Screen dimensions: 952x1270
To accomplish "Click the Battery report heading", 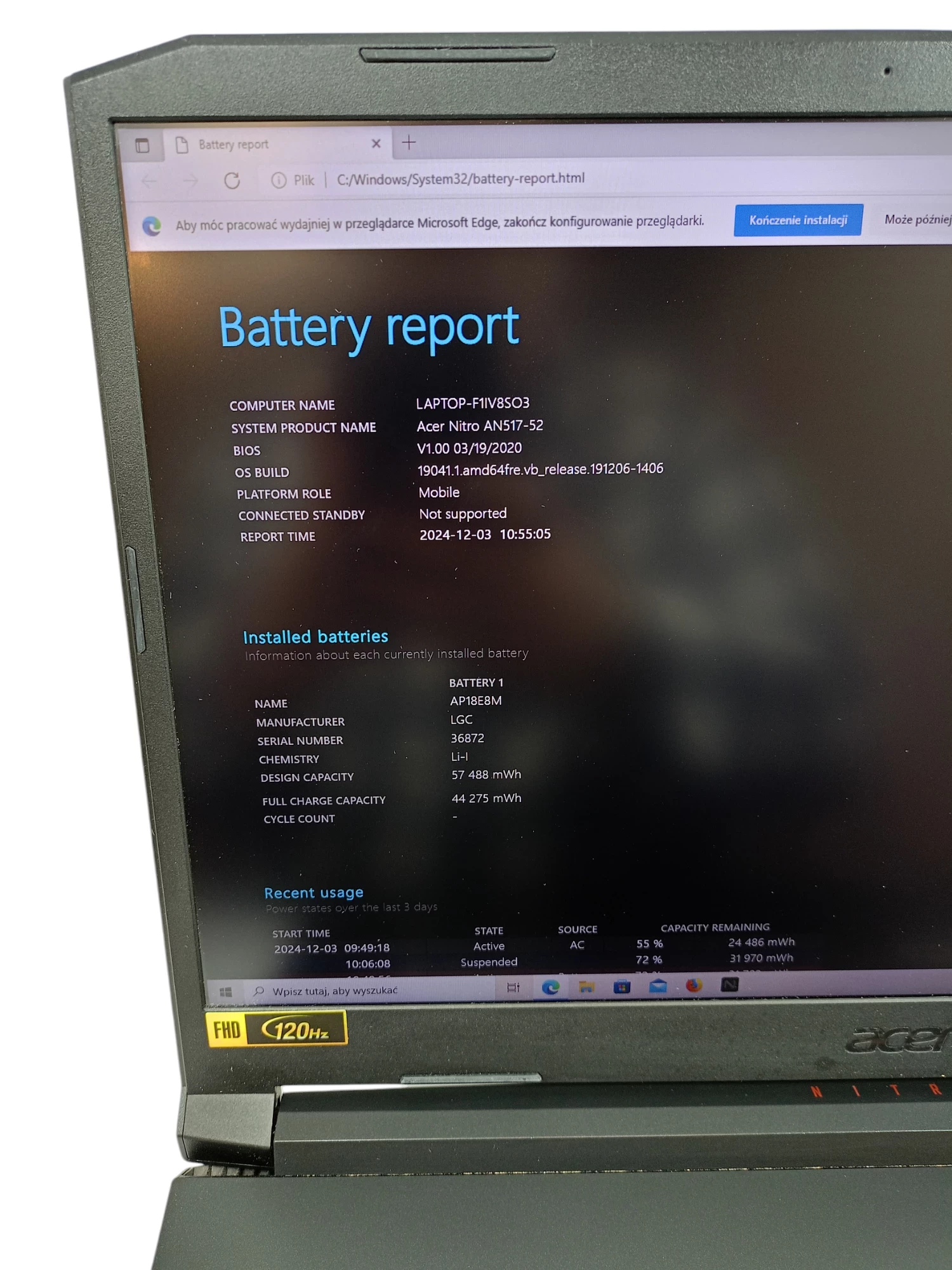I will (369, 328).
